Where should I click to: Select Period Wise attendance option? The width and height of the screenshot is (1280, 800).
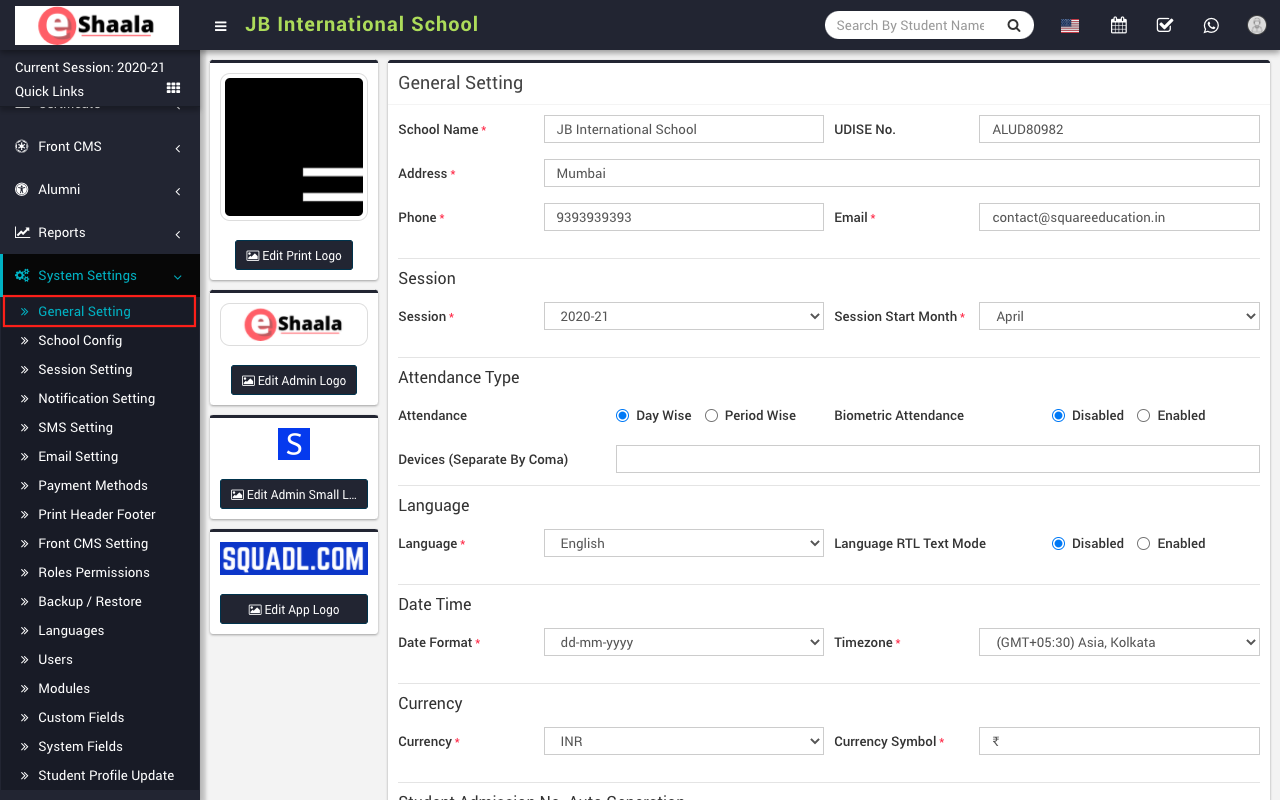(712, 416)
